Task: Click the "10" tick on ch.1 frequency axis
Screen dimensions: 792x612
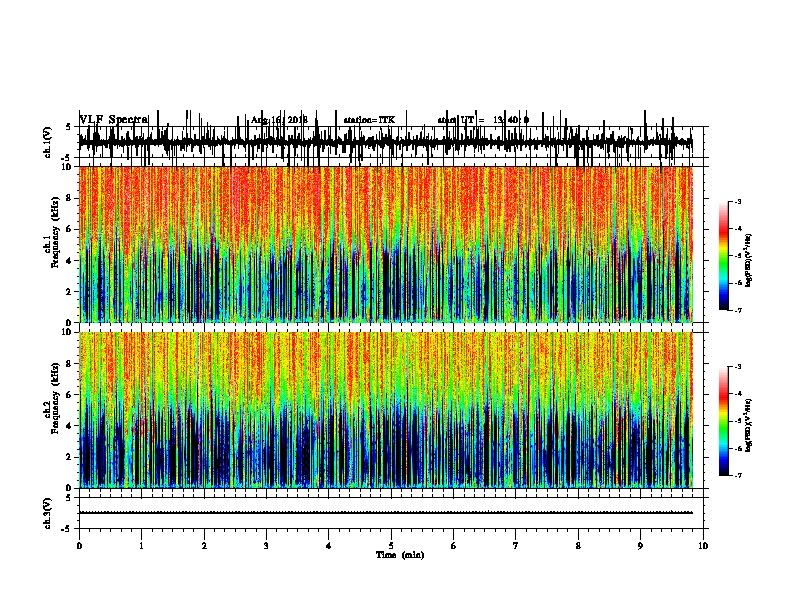Action: click(68, 167)
